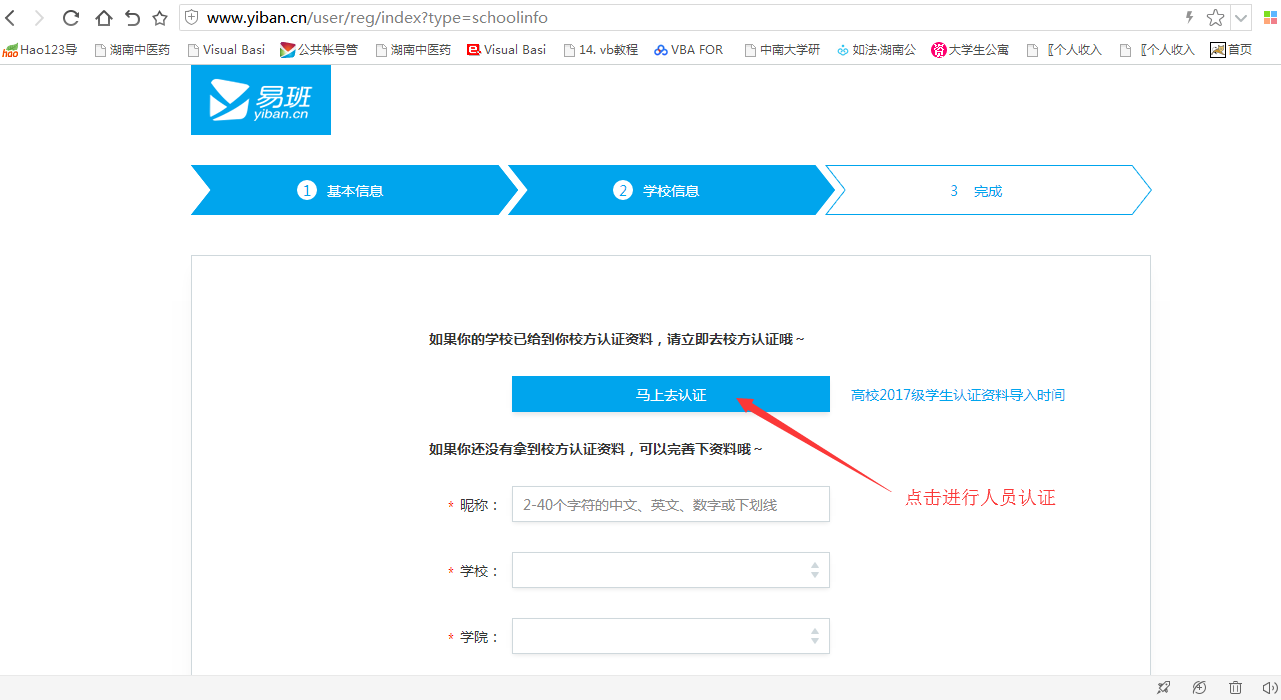Screen dimensions: 1281x700
Task: Mute sound via speaker icon
Action: [x=1270, y=687]
